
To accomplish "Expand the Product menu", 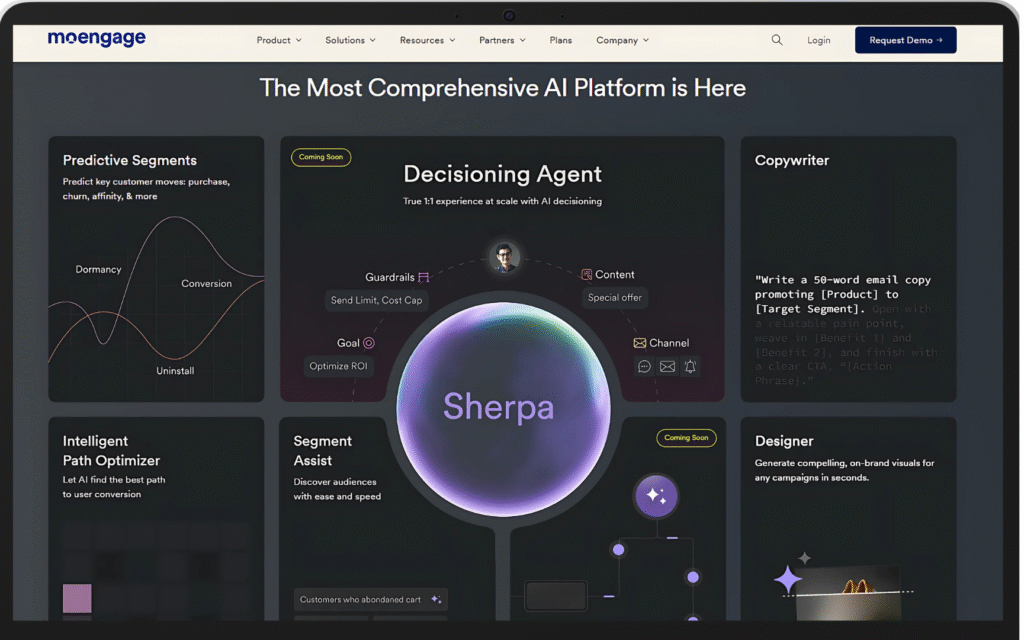I will click(279, 40).
